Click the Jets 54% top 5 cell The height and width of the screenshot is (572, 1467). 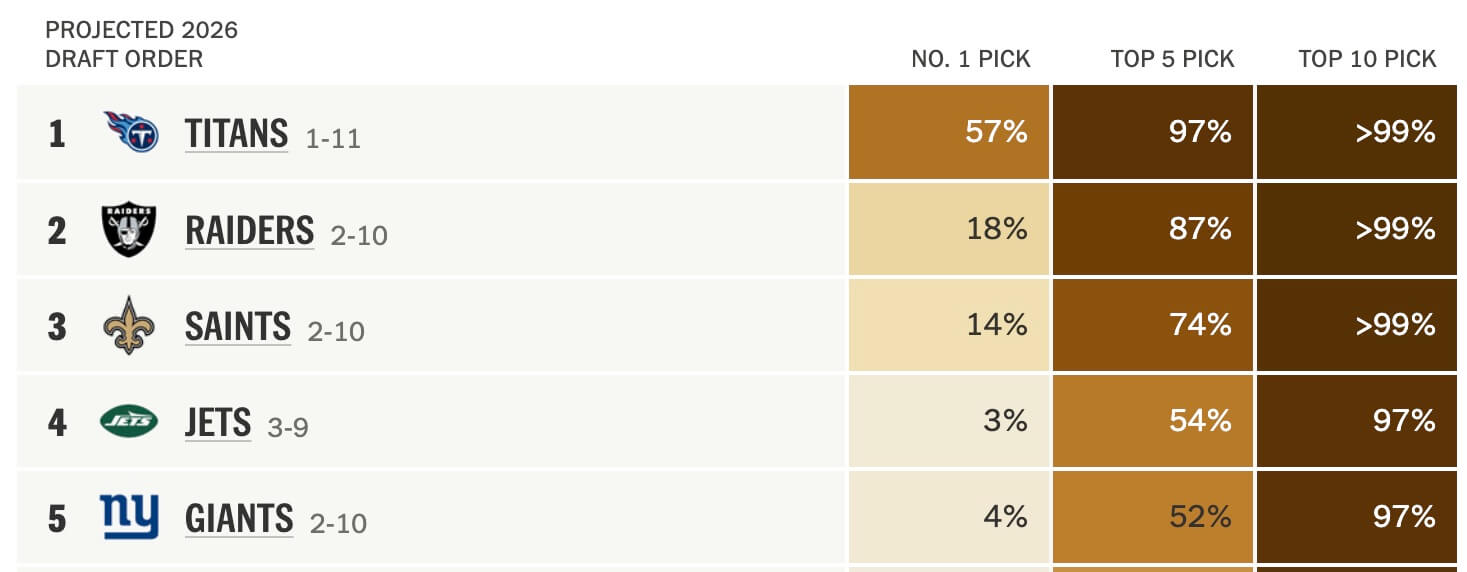pos(1152,421)
